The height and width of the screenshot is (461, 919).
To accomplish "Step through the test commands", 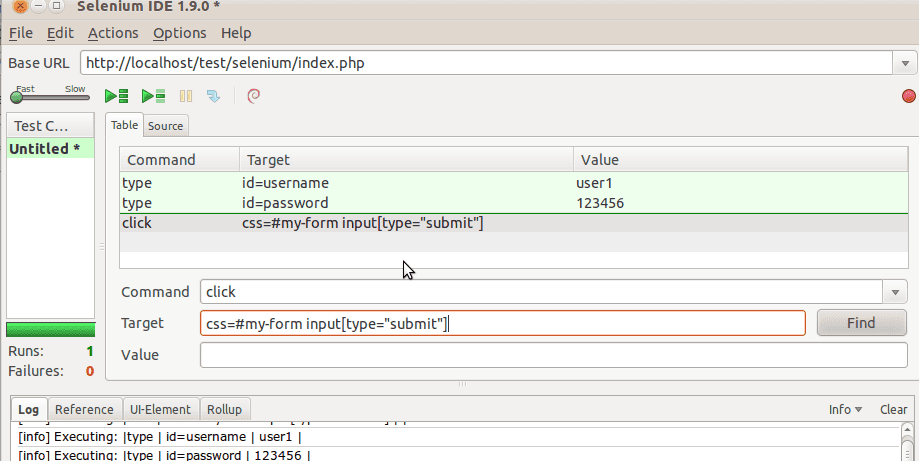I will tap(213, 96).
